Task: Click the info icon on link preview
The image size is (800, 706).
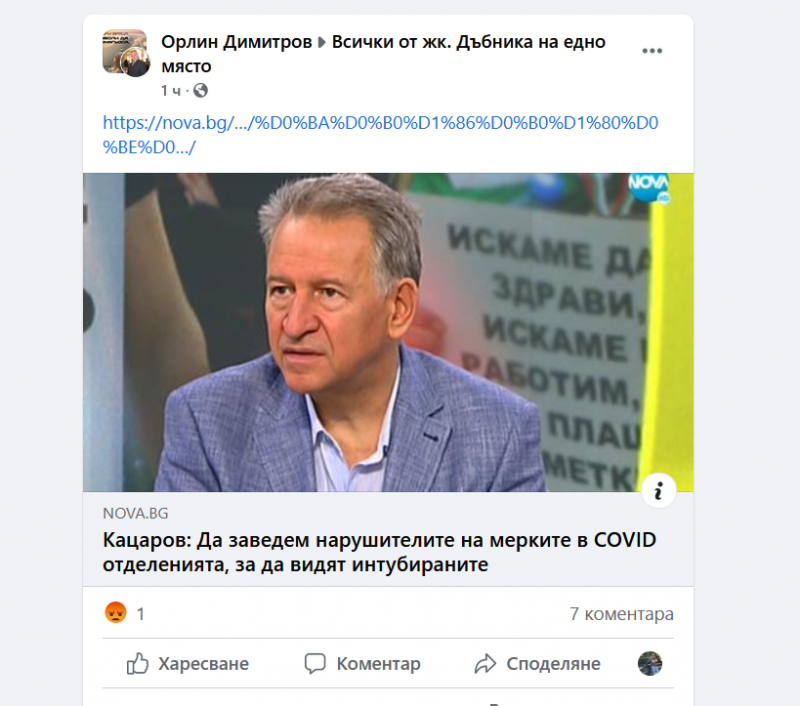Action: 658,491
